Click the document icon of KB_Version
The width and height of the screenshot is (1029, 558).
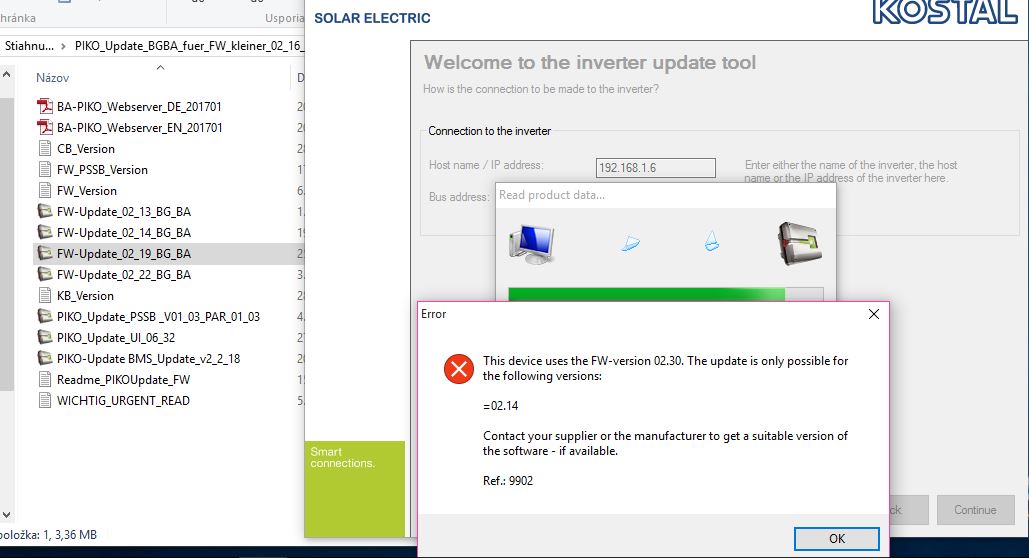coord(45,295)
